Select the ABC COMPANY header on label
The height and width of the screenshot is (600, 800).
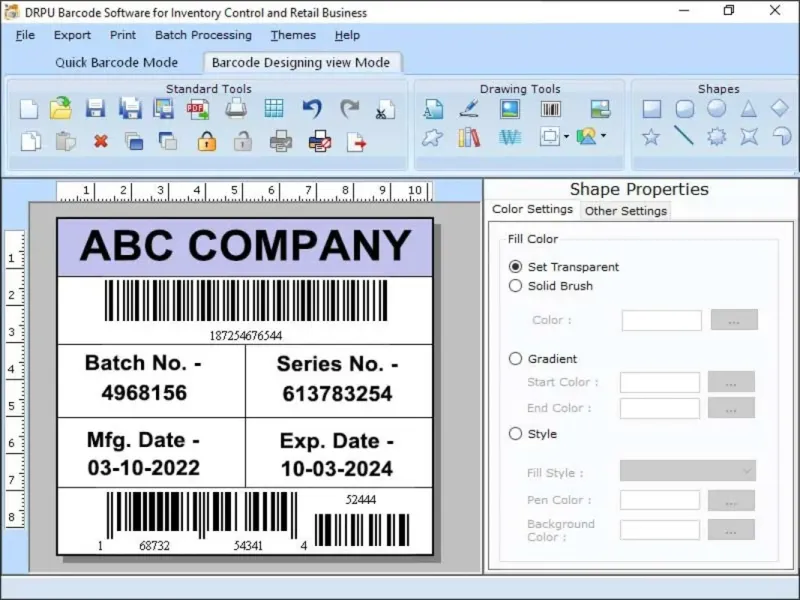245,247
